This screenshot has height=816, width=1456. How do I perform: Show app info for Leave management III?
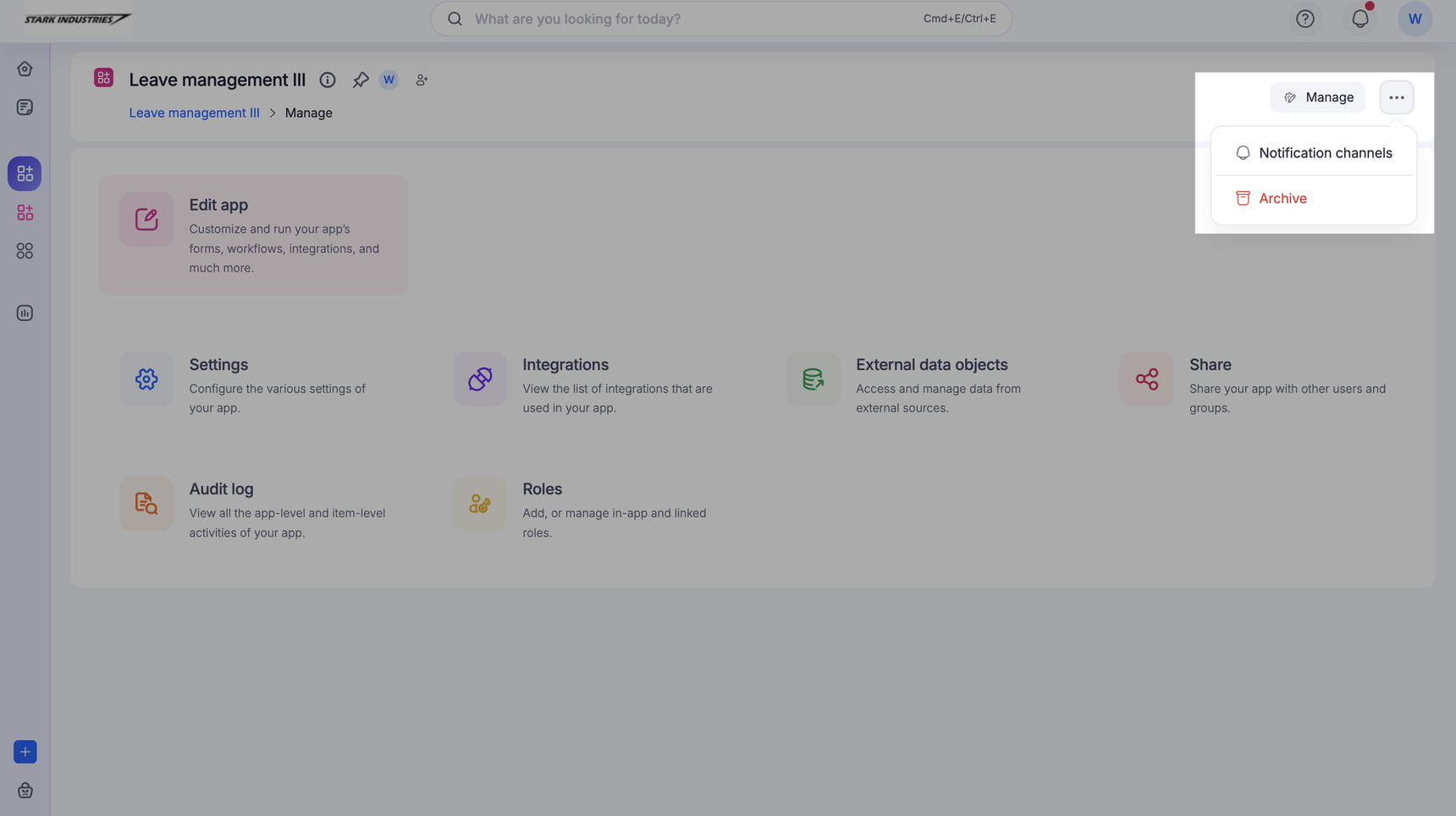tap(328, 80)
